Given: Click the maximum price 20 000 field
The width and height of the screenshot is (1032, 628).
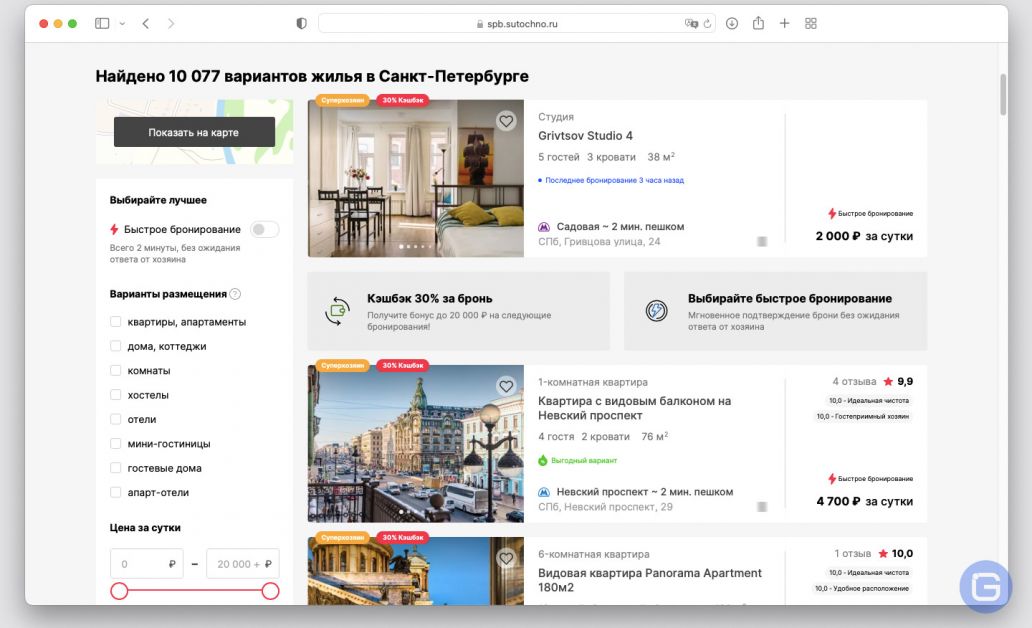Looking at the screenshot, I should 243,564.
